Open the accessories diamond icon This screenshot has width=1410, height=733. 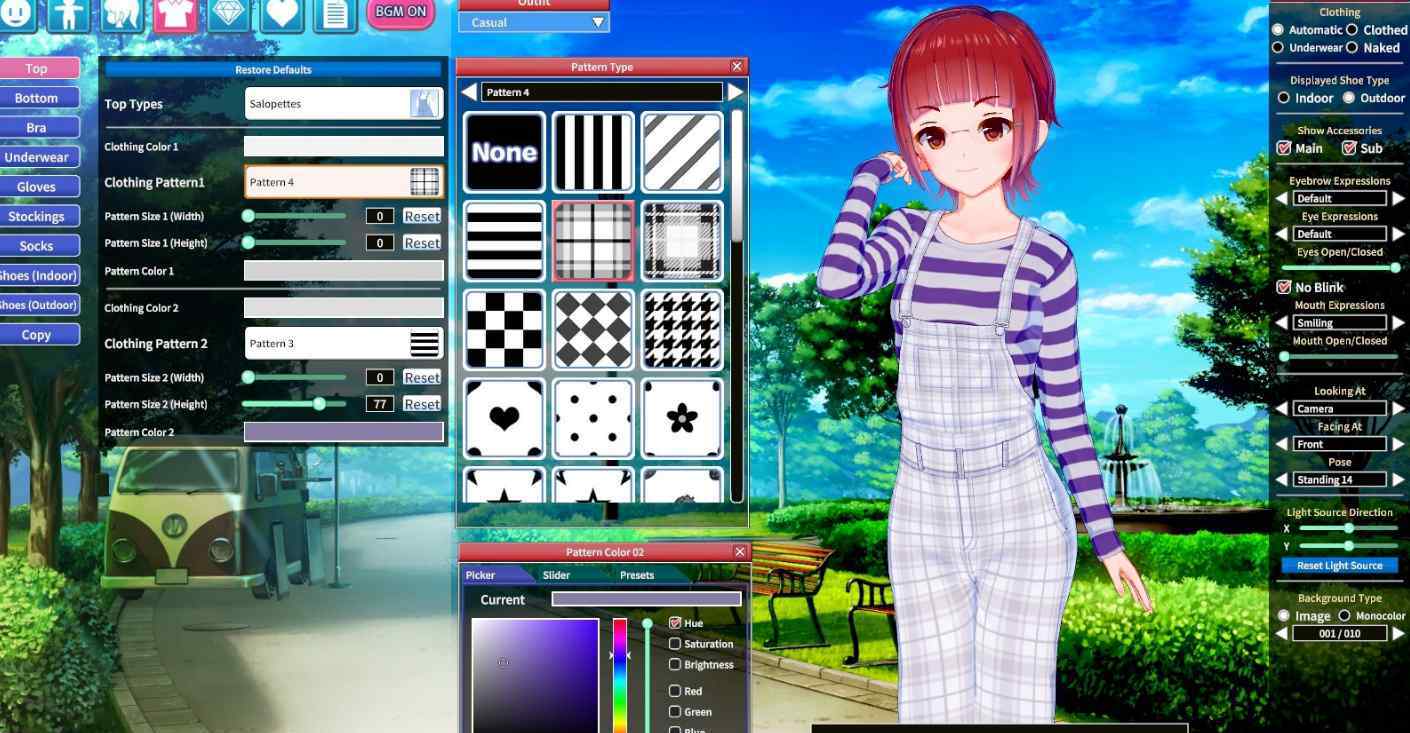229,13
